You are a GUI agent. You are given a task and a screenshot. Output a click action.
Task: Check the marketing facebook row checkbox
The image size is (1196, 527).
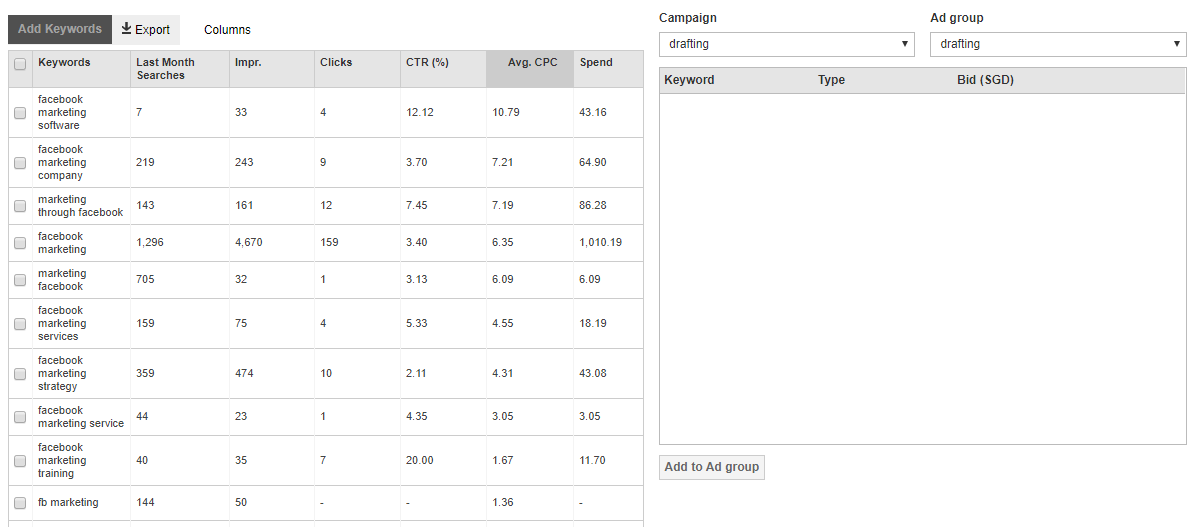point(20,280)
